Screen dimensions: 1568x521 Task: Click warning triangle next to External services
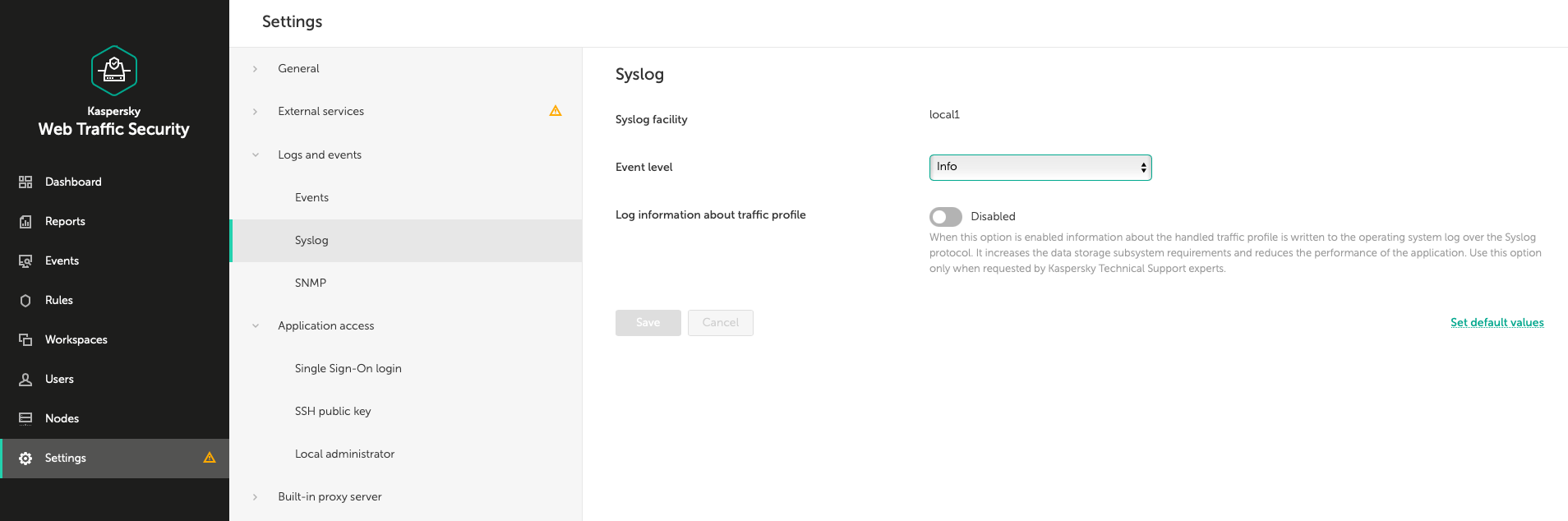pos(556,111)
